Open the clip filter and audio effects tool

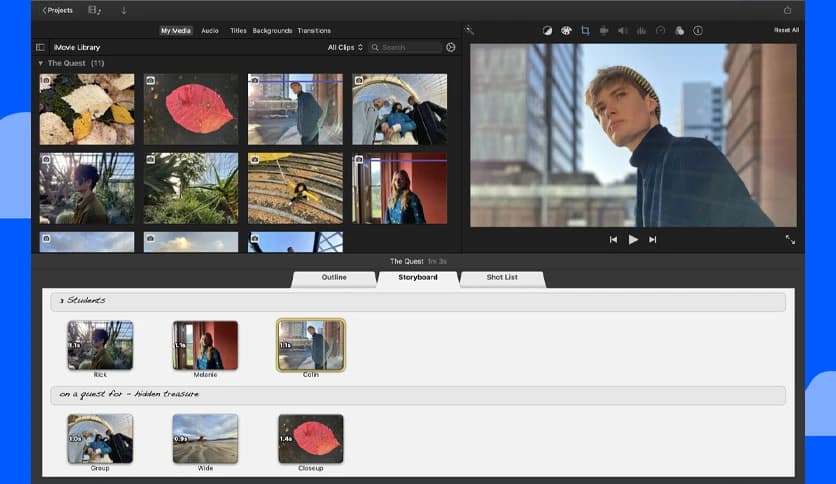coord(679,30)
